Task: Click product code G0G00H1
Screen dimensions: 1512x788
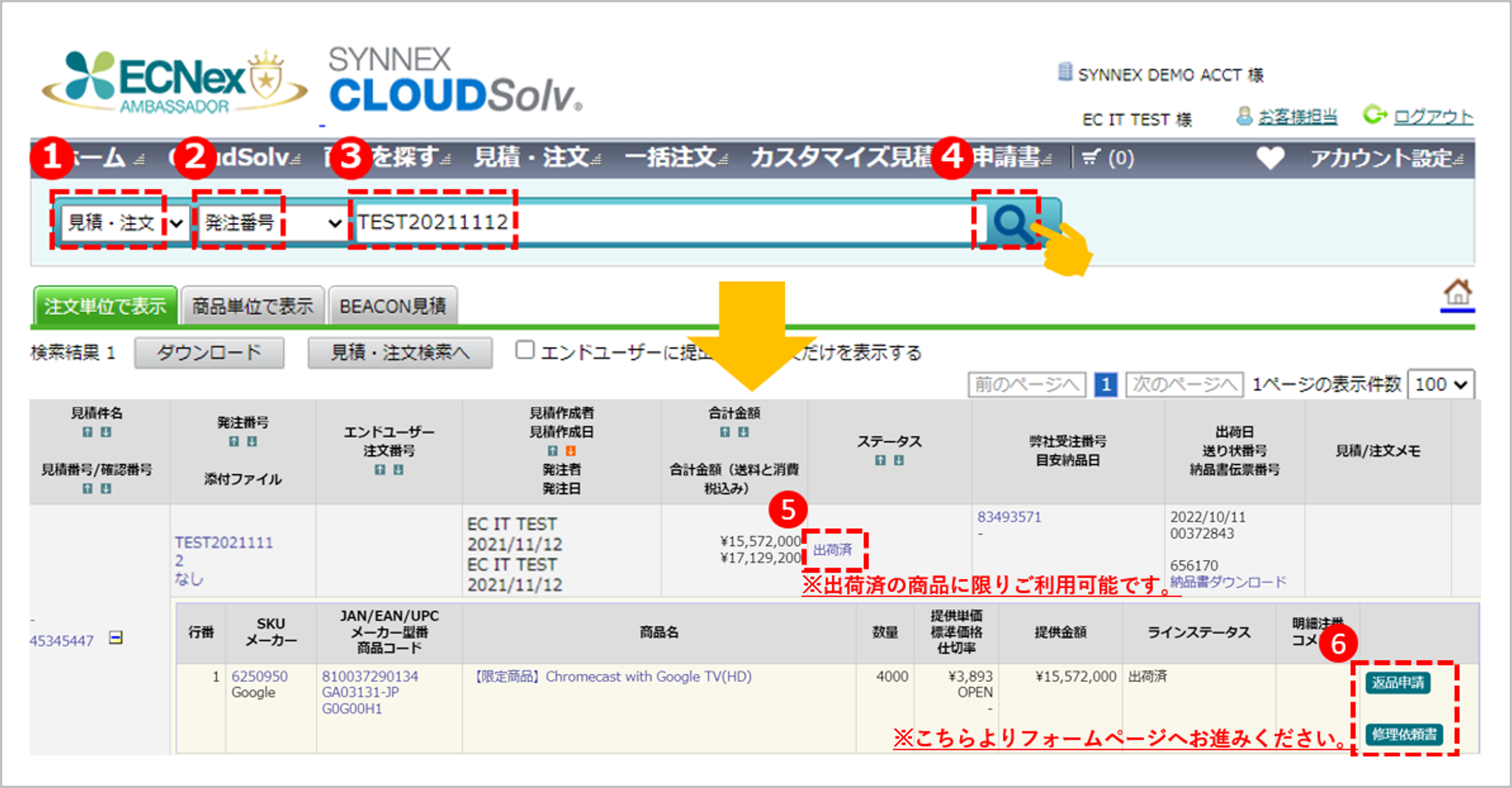Action: click(352, 709)
